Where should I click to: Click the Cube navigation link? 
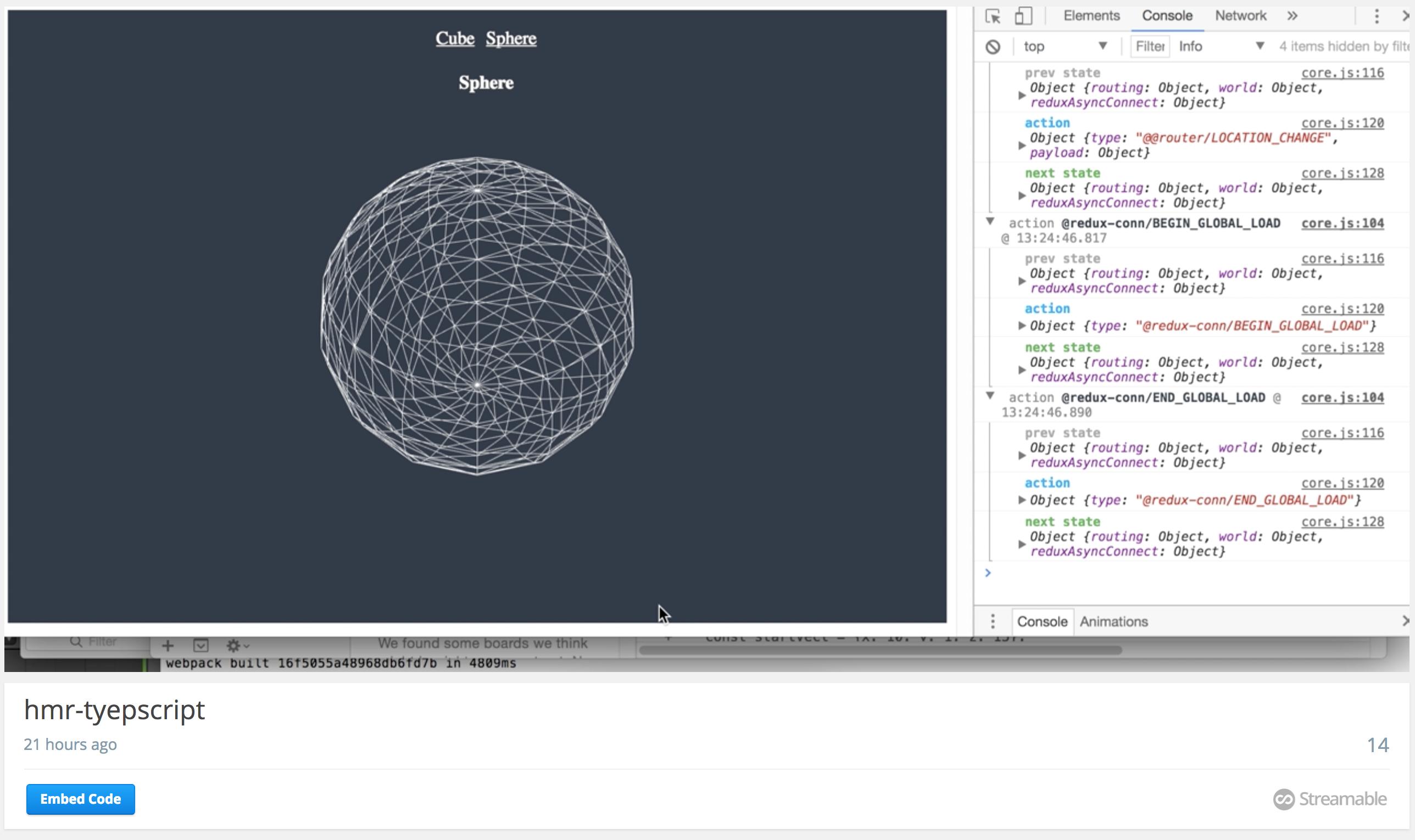tap(455, 38)
